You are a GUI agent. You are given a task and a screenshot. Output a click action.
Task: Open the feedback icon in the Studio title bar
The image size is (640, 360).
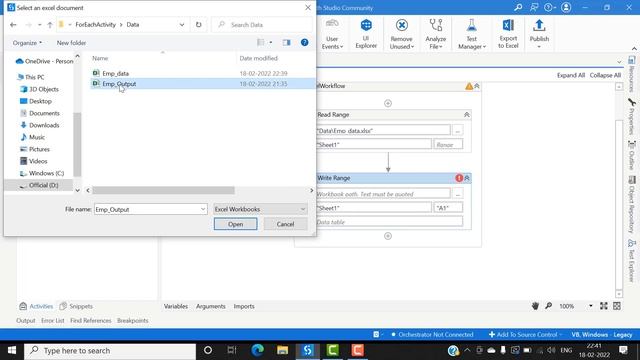coord(534,7)
